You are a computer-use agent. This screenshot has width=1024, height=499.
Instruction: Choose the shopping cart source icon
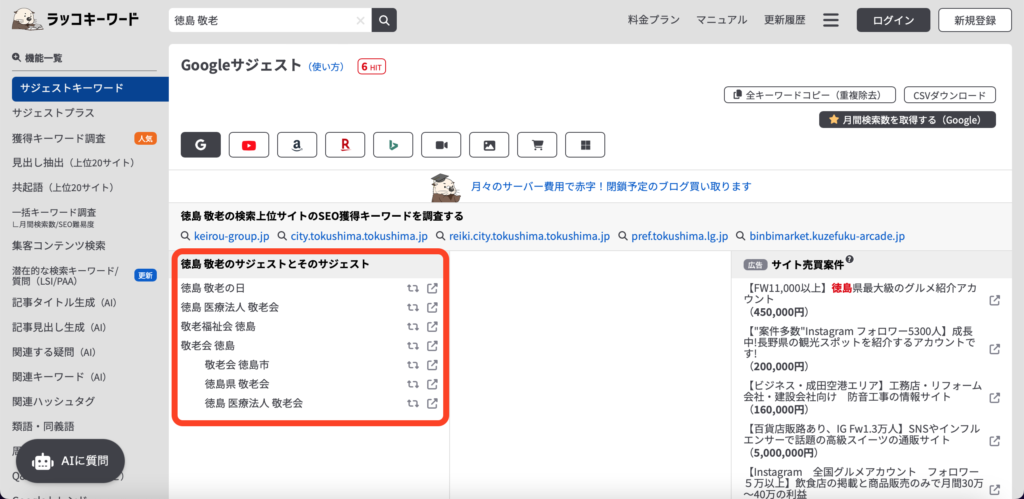(537, 145)
